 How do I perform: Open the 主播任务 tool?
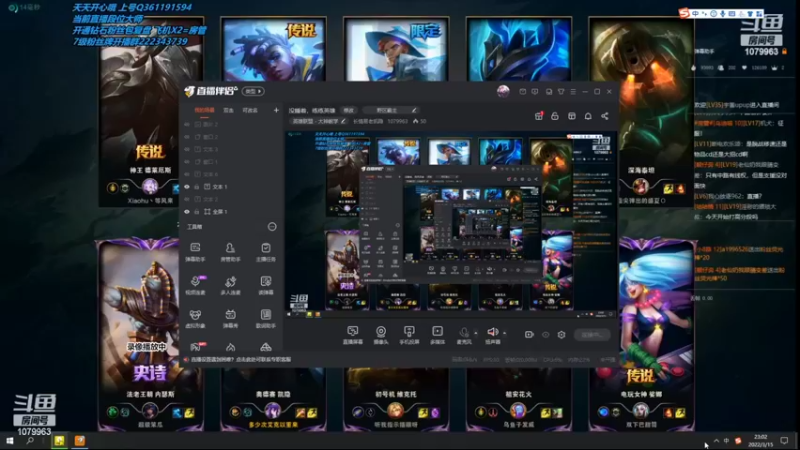pos(265,252)
